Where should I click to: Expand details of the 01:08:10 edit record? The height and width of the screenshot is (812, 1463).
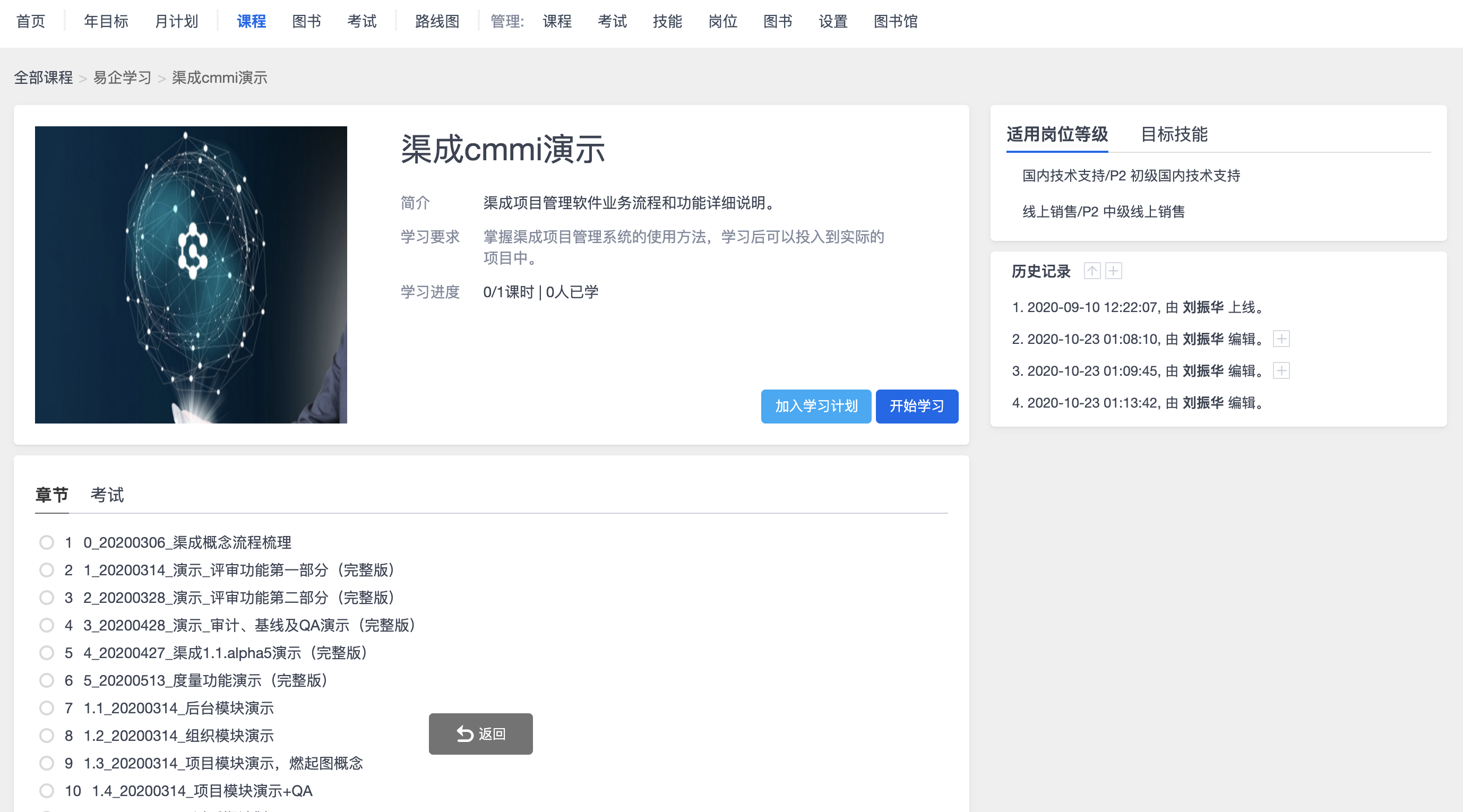tap(1281, 339)
